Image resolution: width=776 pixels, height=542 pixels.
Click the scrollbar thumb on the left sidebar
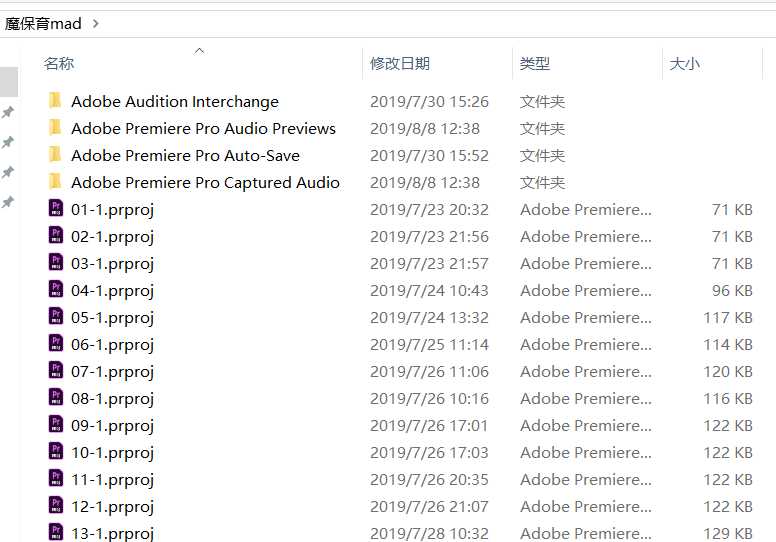[9, 82]
